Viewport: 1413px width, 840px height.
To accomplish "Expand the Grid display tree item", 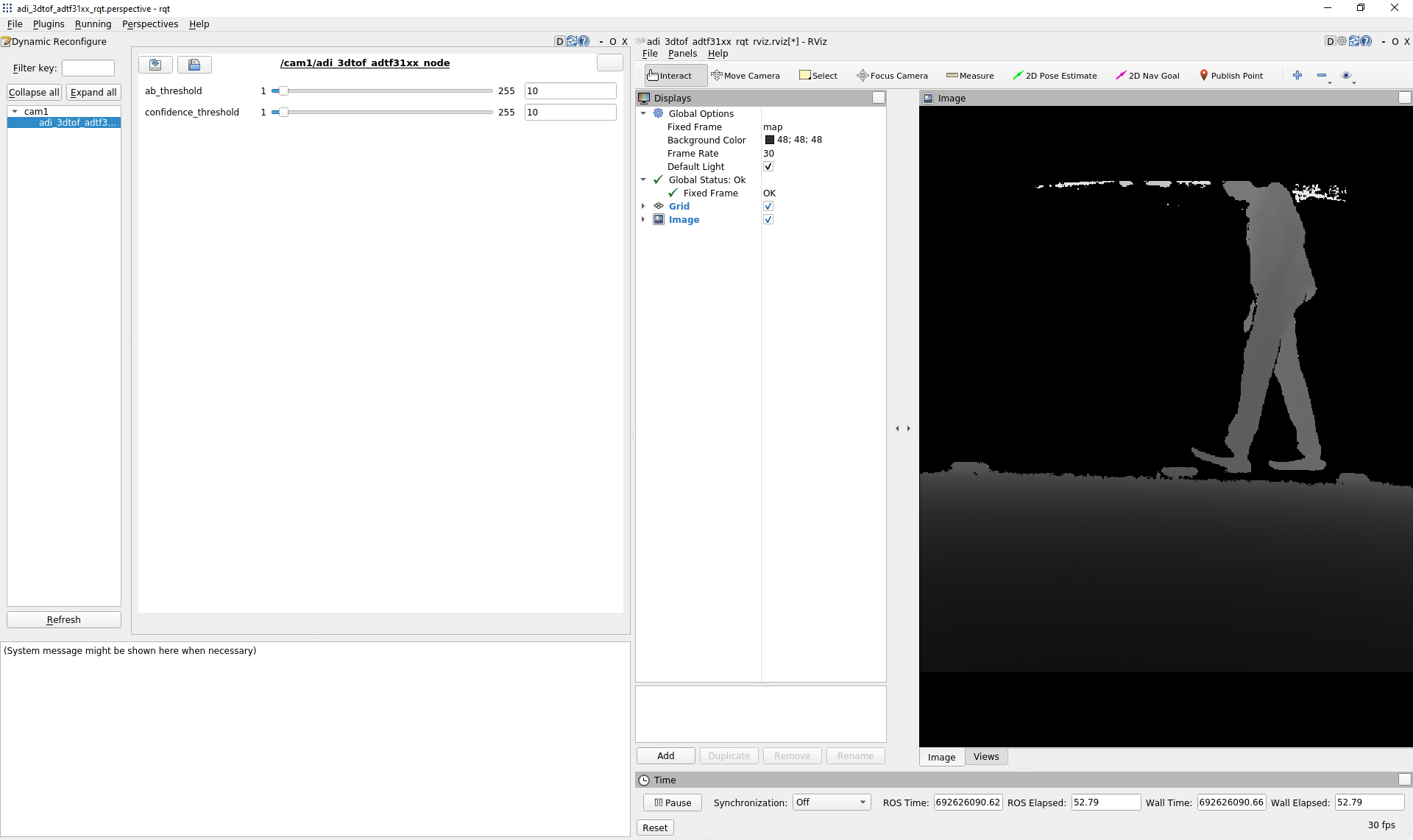I will pos(643,207).
